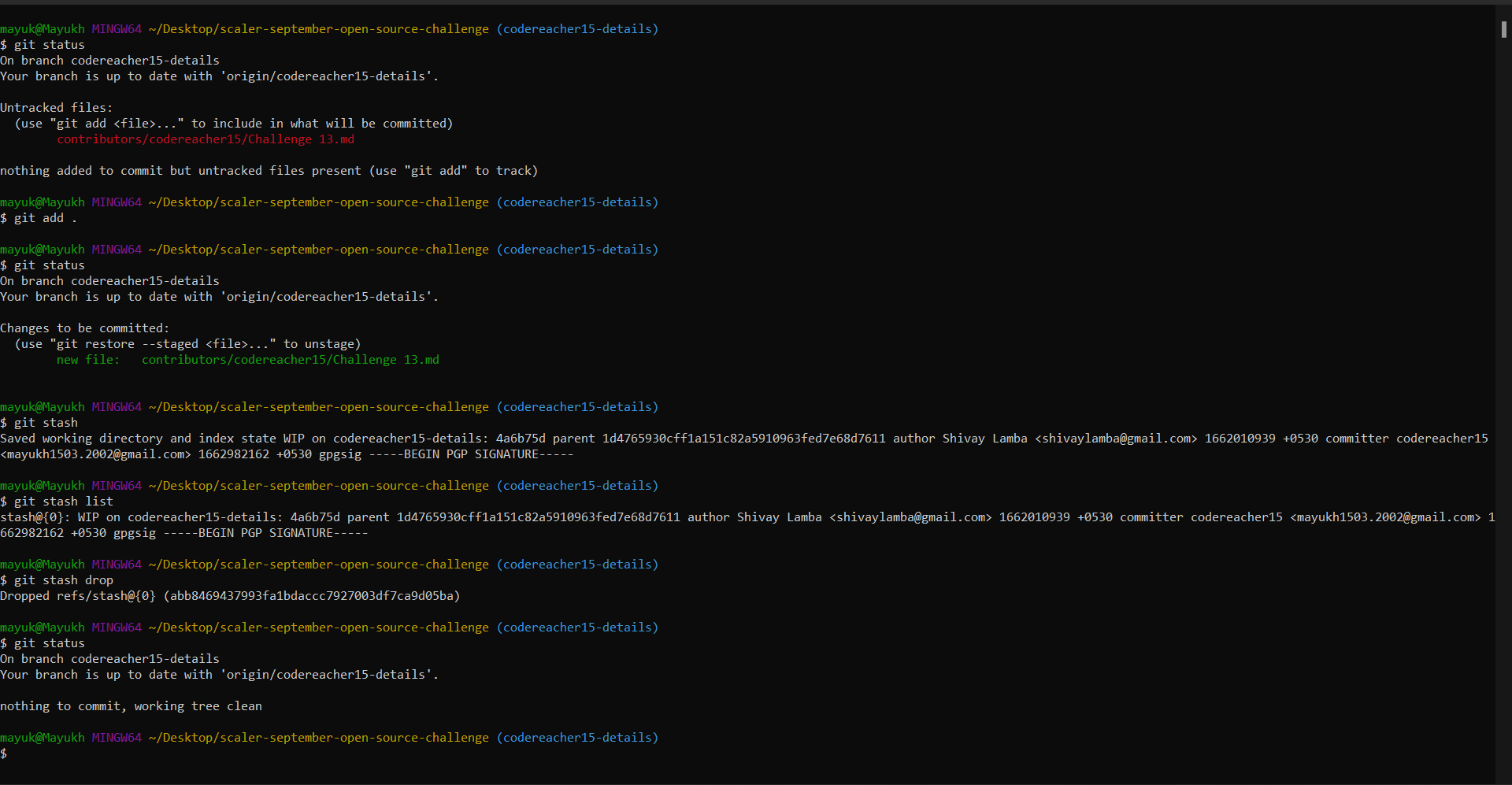Click the hint 'use "git restore --staged <file>..." to unstage'
The width and height of the screenshot is (1512, 785).
[x=187, y=344]
